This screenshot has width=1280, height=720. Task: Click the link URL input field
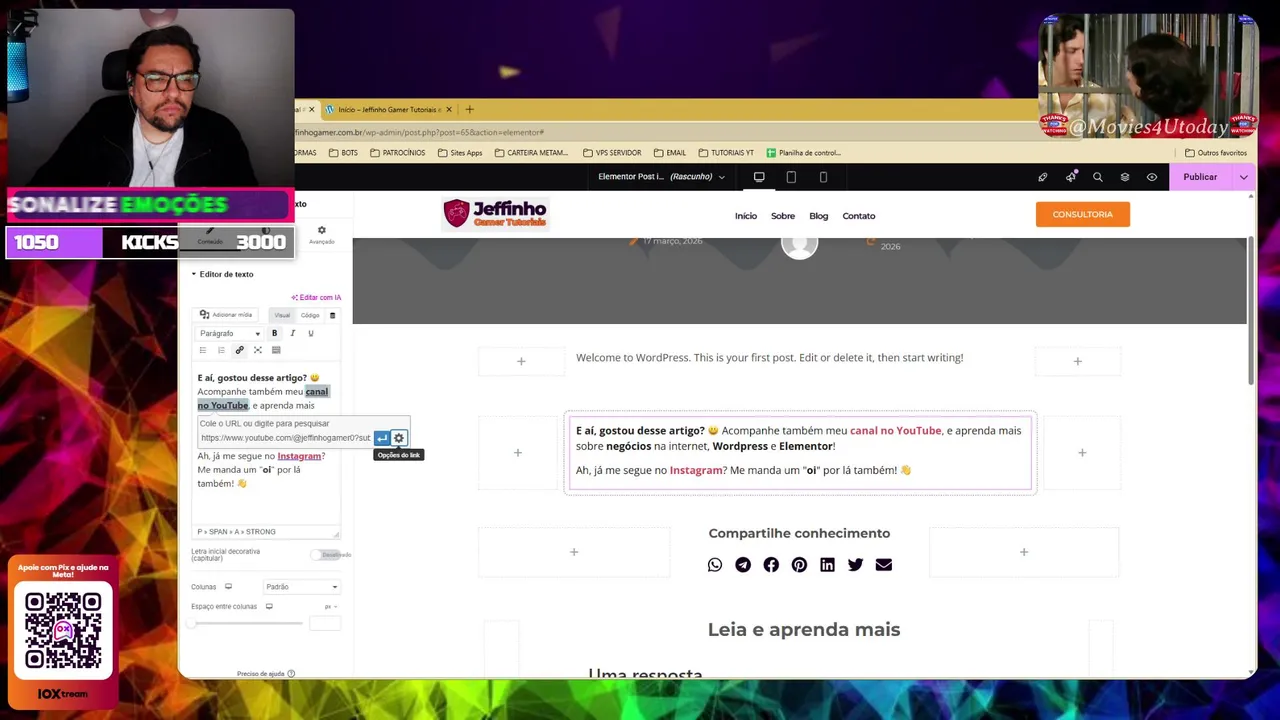pyautogui.click(x=285, y=438)
